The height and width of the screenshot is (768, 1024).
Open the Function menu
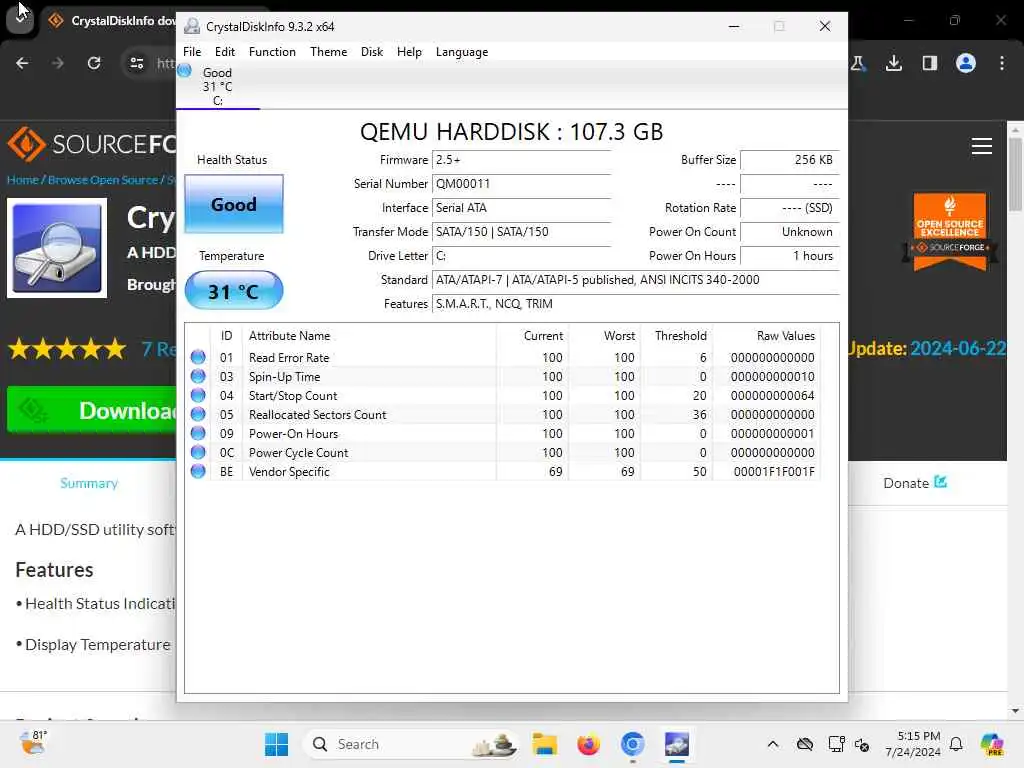[x=272, y=52]
